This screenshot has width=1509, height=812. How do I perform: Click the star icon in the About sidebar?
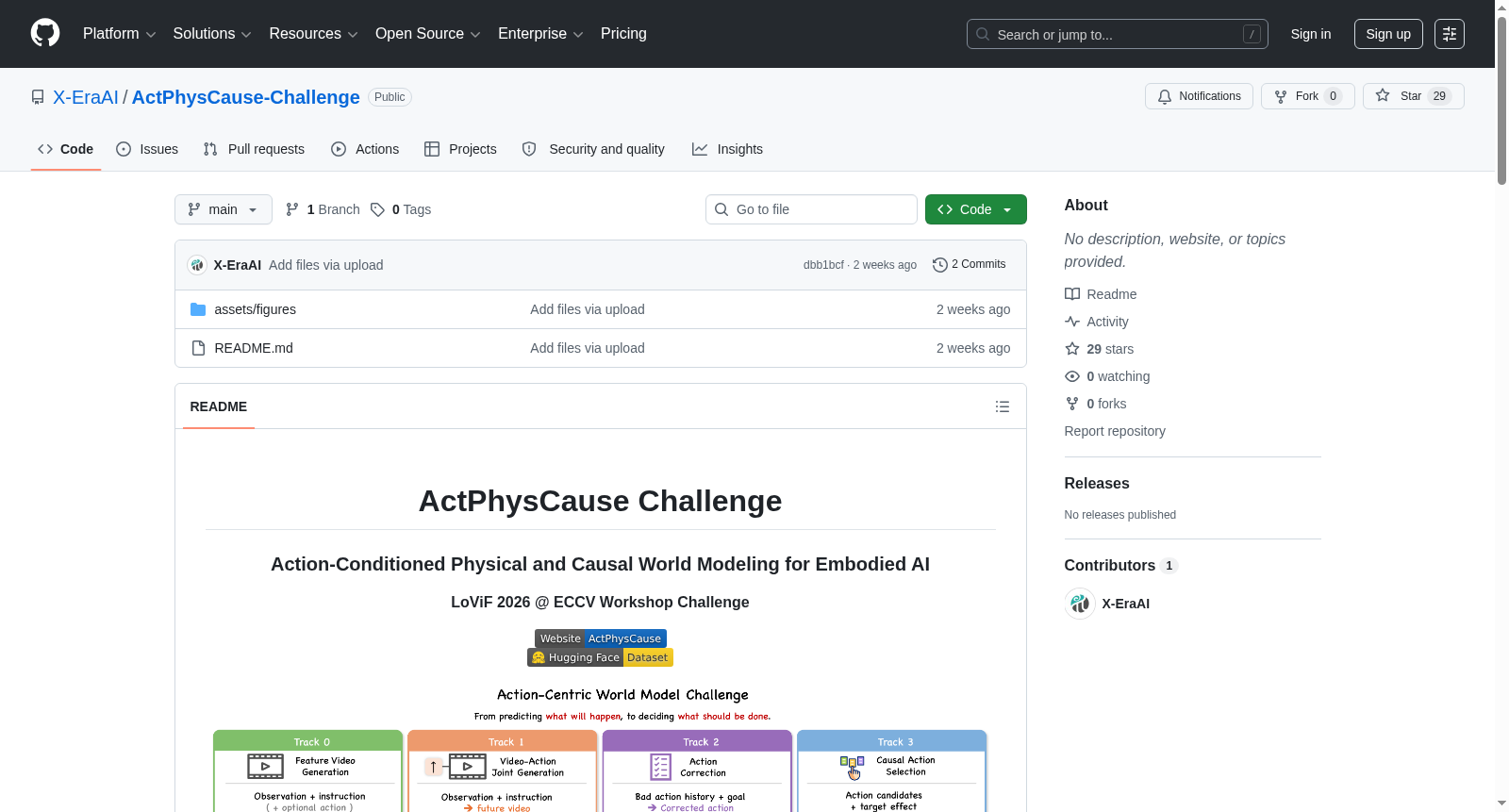coord(1072,349)
